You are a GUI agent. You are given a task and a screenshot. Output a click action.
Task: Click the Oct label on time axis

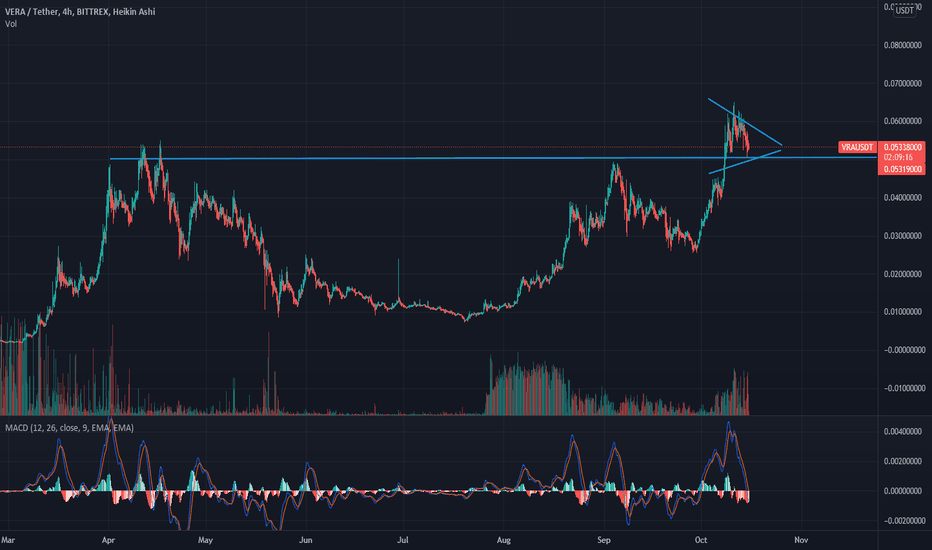coord(701,540)
